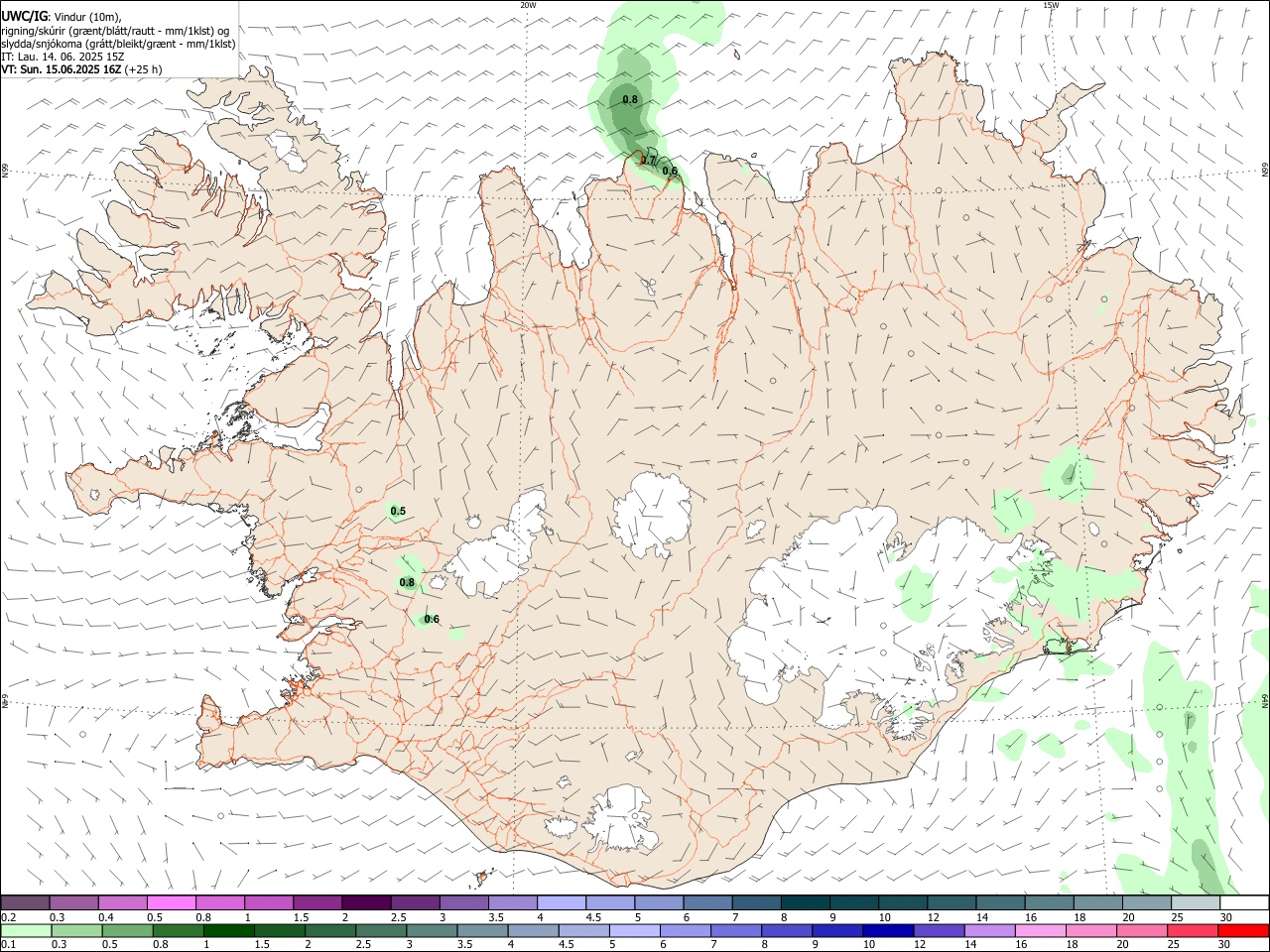Select the violet 12 swatch in lower legend row

coord(939,931)
